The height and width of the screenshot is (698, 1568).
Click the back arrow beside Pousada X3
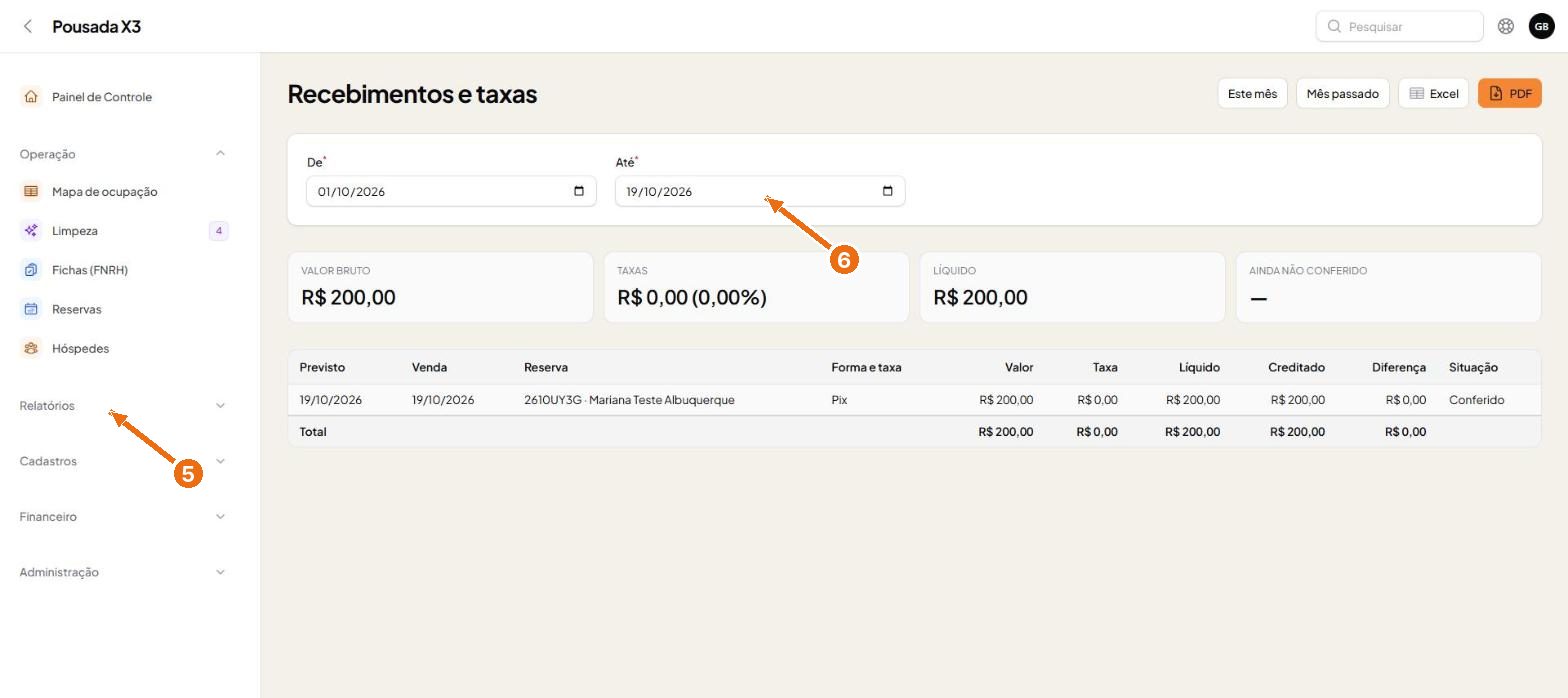point(28,26)
